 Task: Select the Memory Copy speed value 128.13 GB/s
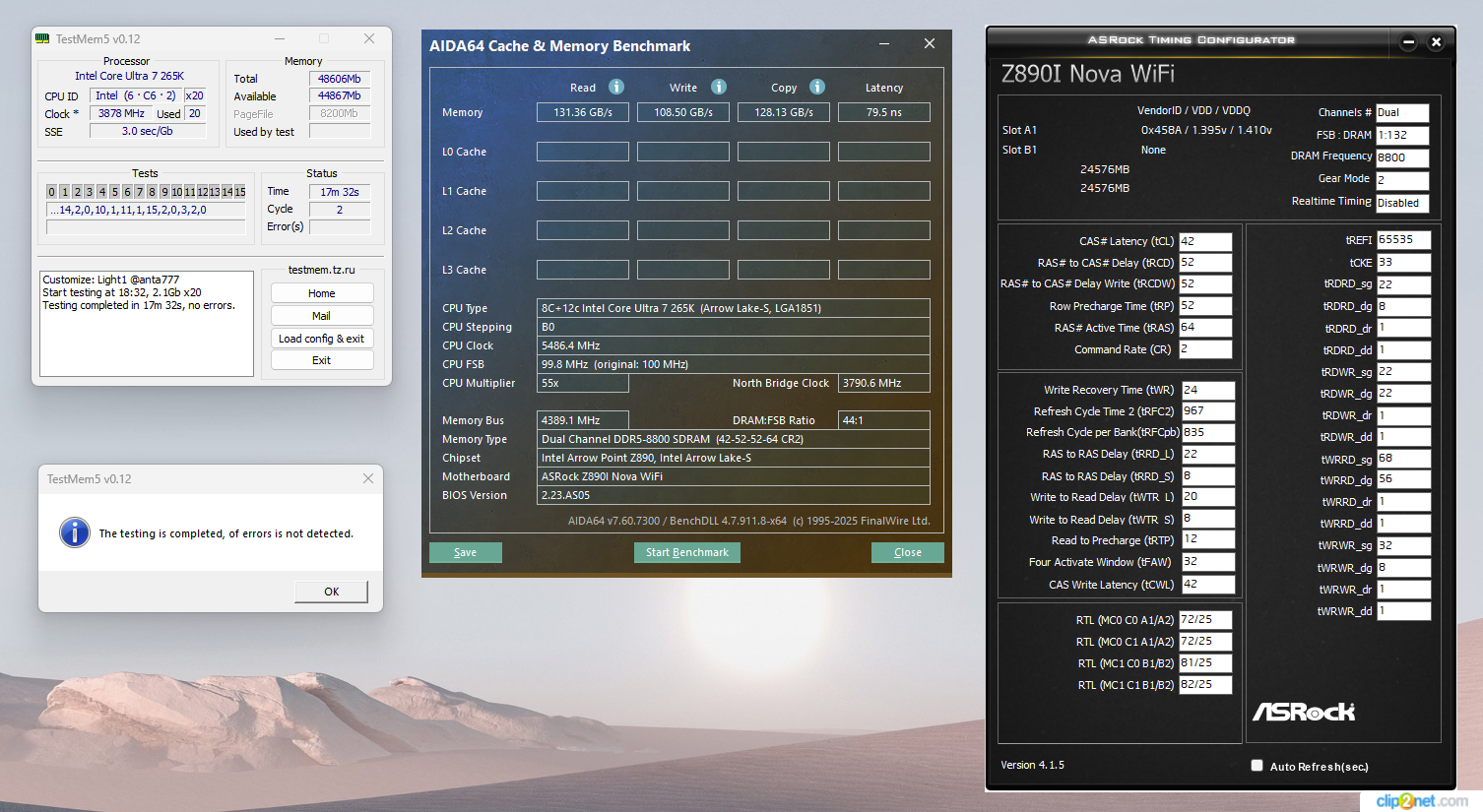(784, 112)
